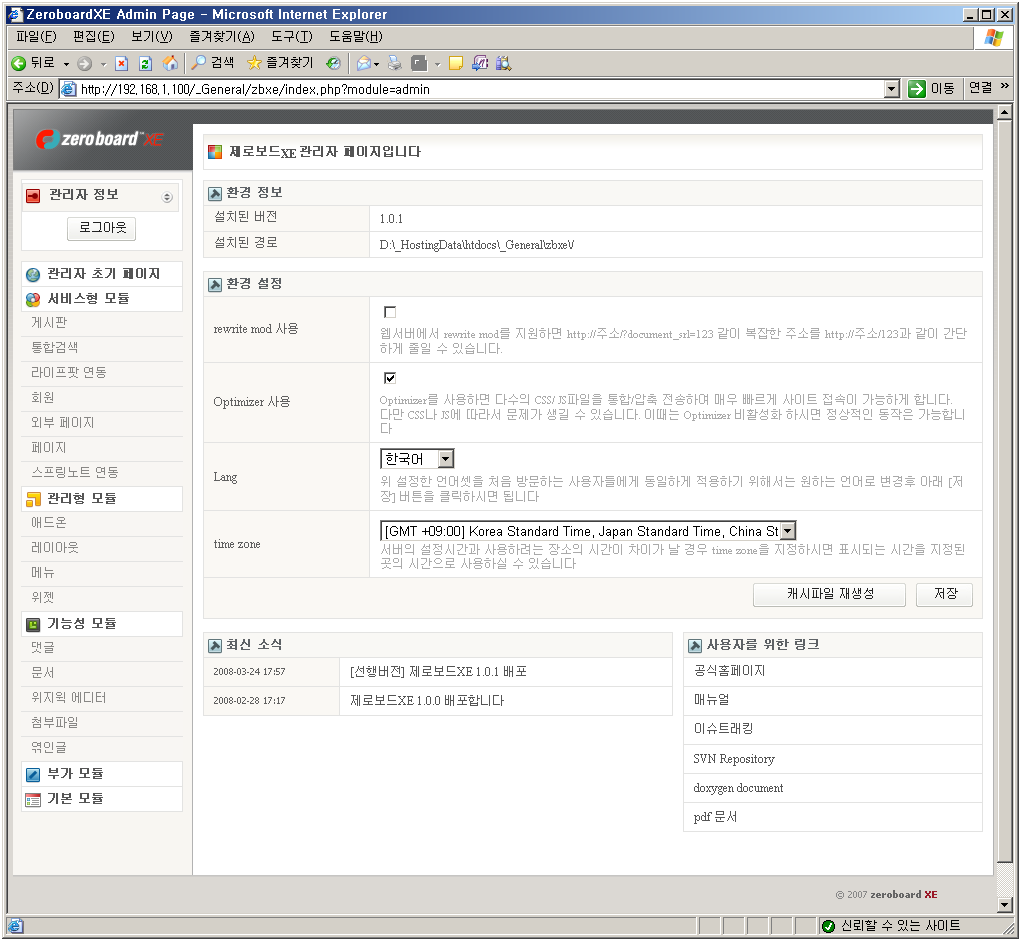Click the 기능성 모듈 section icon
Image resolution: width=1021 pixels, height=941 pixels.
click(x=33, y=625)
